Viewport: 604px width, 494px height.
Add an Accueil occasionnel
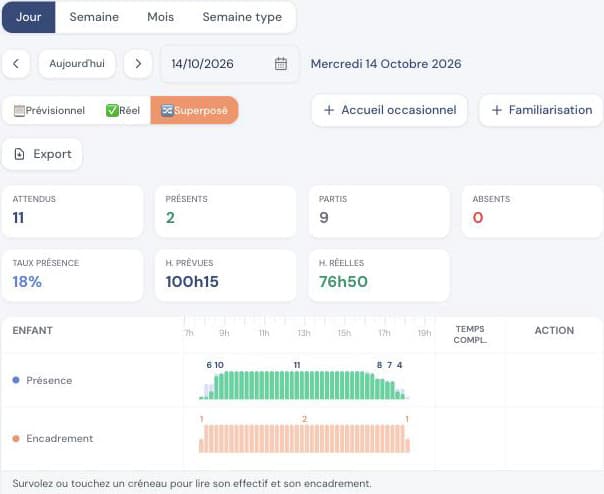pyautogui.click(x=389, y=111)
